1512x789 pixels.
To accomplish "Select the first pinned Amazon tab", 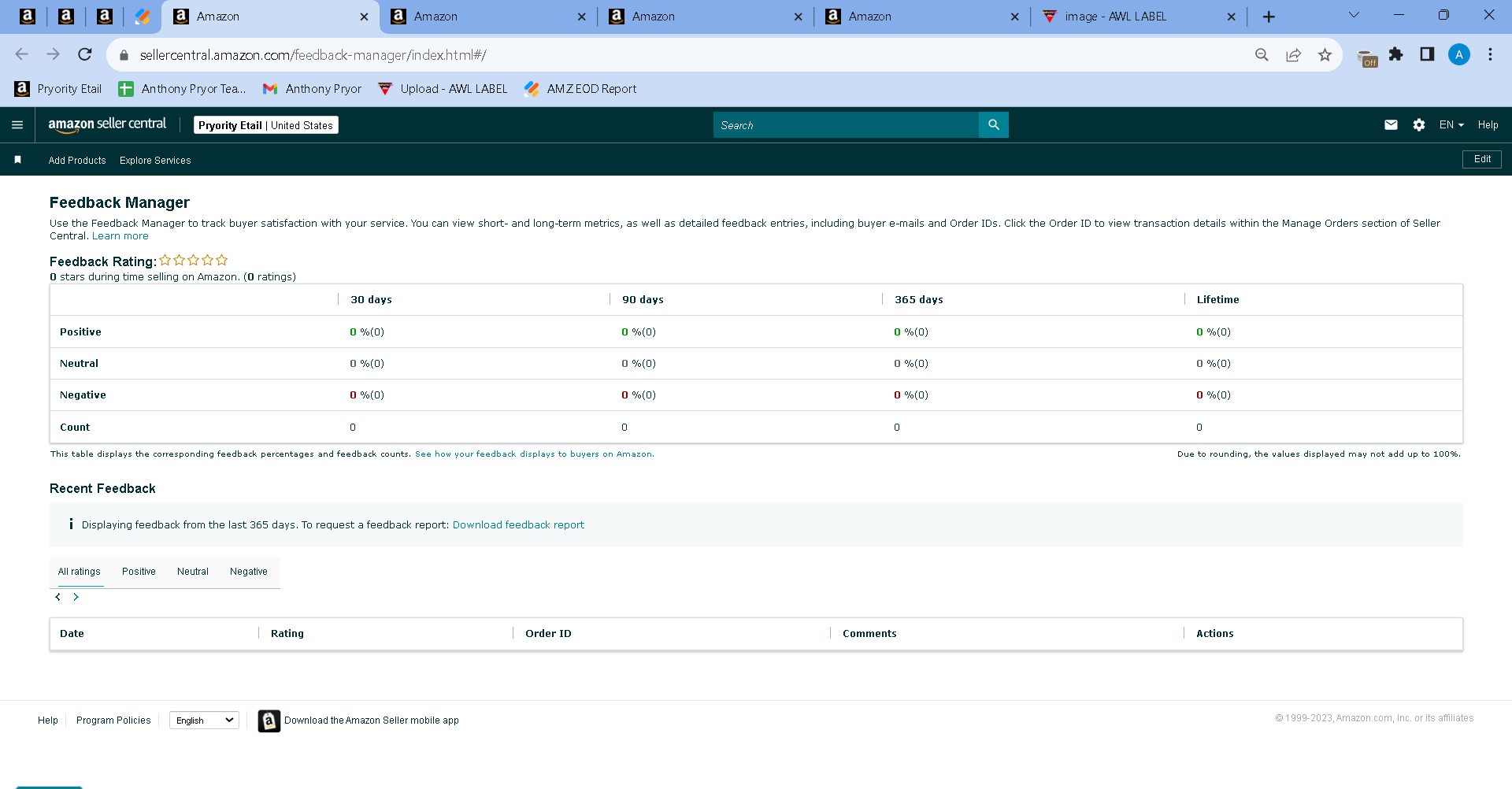I will (28, 17).
